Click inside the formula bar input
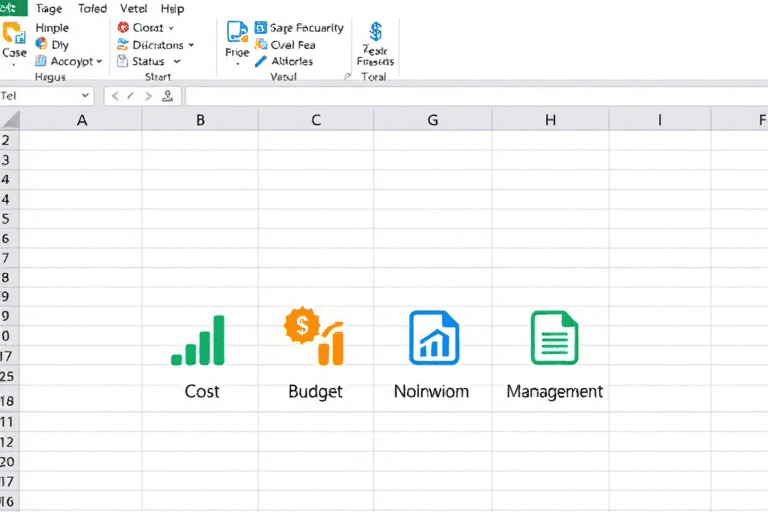Screen dimensions: 768x512 coord(470,96)
